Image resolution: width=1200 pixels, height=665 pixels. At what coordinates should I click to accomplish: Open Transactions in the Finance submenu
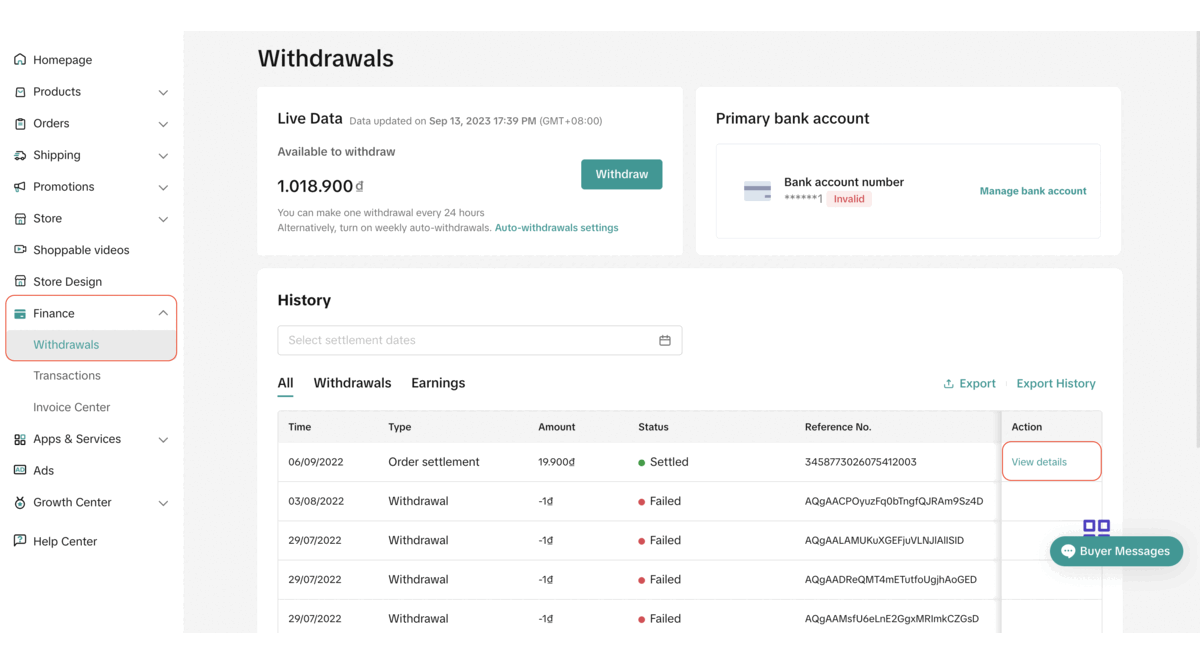tap(67, 376)
